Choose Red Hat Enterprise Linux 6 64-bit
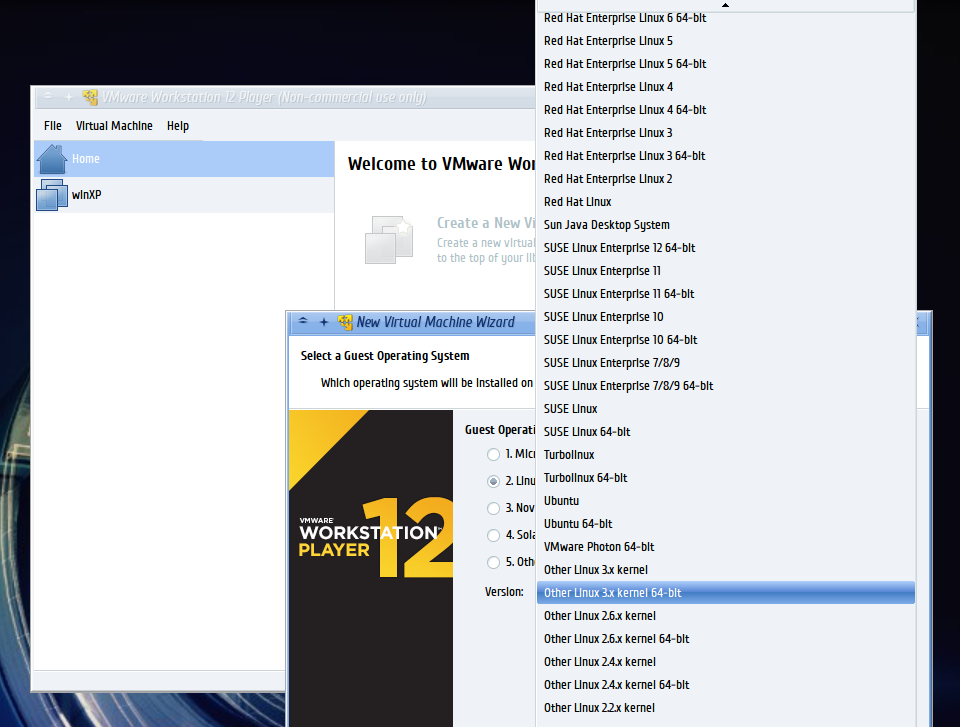This screenshot has height=727, width=960. [x=726, y=18]
